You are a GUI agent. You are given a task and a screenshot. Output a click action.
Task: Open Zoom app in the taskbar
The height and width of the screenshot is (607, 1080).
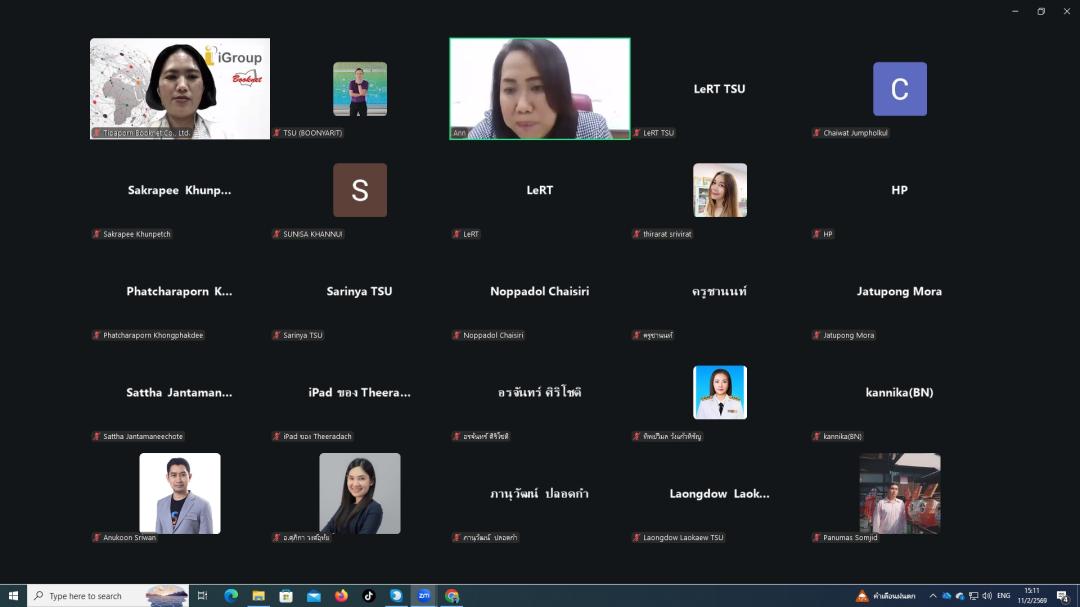pyautogui.click(x=424, y=596)
